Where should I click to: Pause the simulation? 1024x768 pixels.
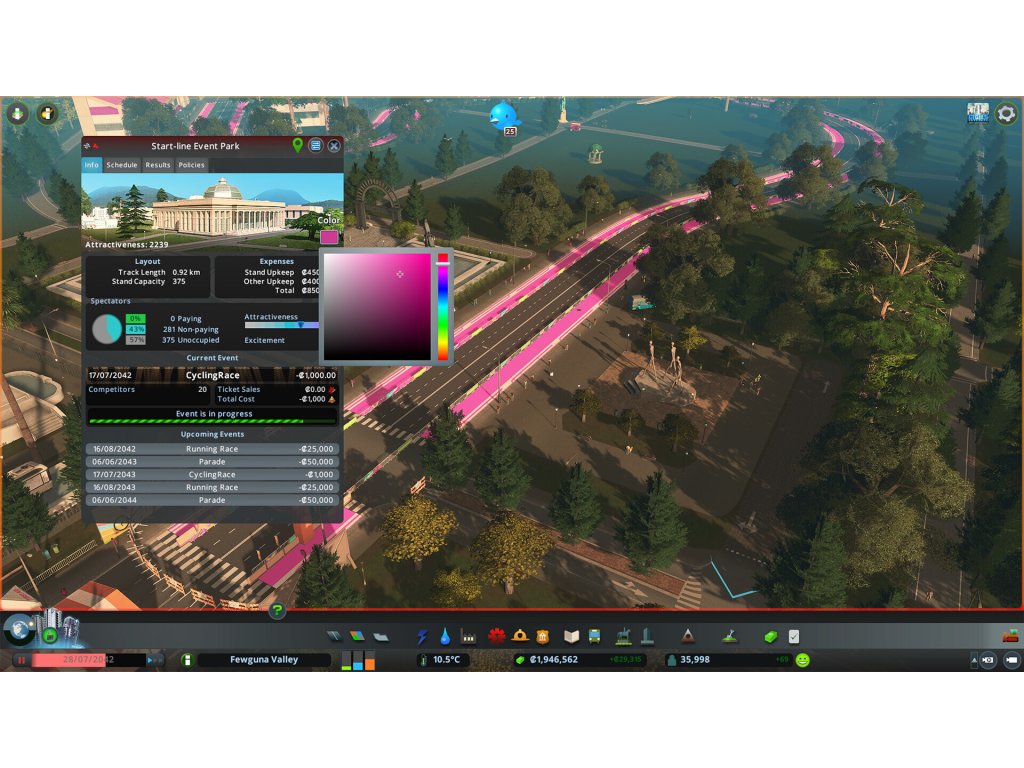click(x=21, y=660)
